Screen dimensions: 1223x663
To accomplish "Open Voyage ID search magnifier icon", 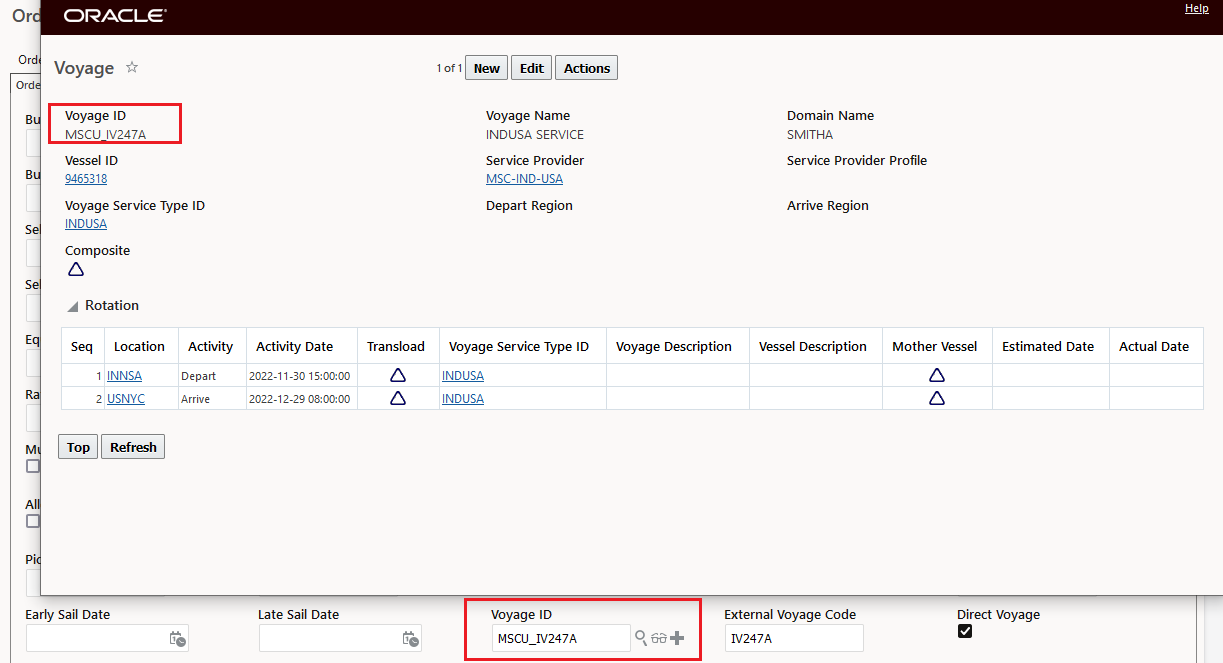I will [x=641, y=638].
